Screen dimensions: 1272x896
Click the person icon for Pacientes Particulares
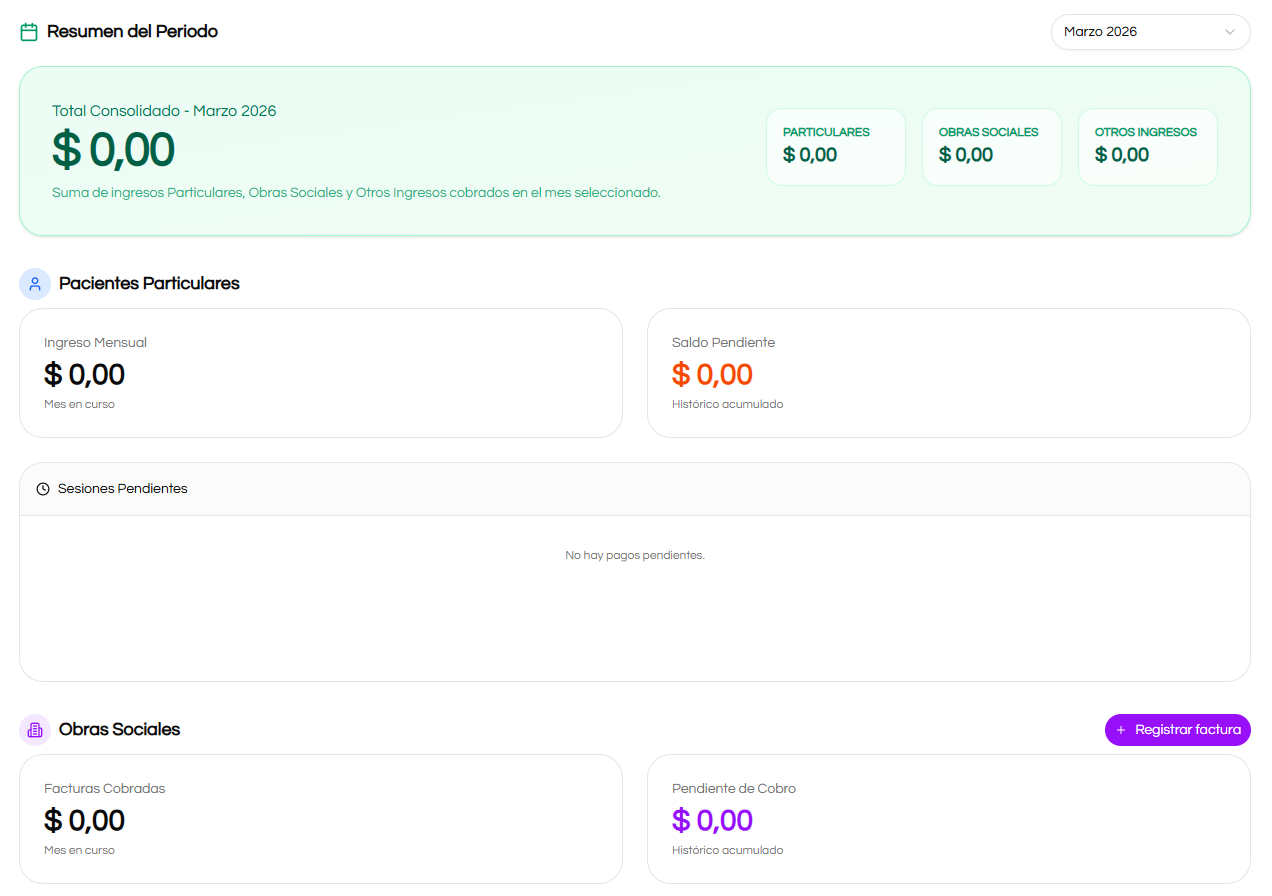point(35,284)
